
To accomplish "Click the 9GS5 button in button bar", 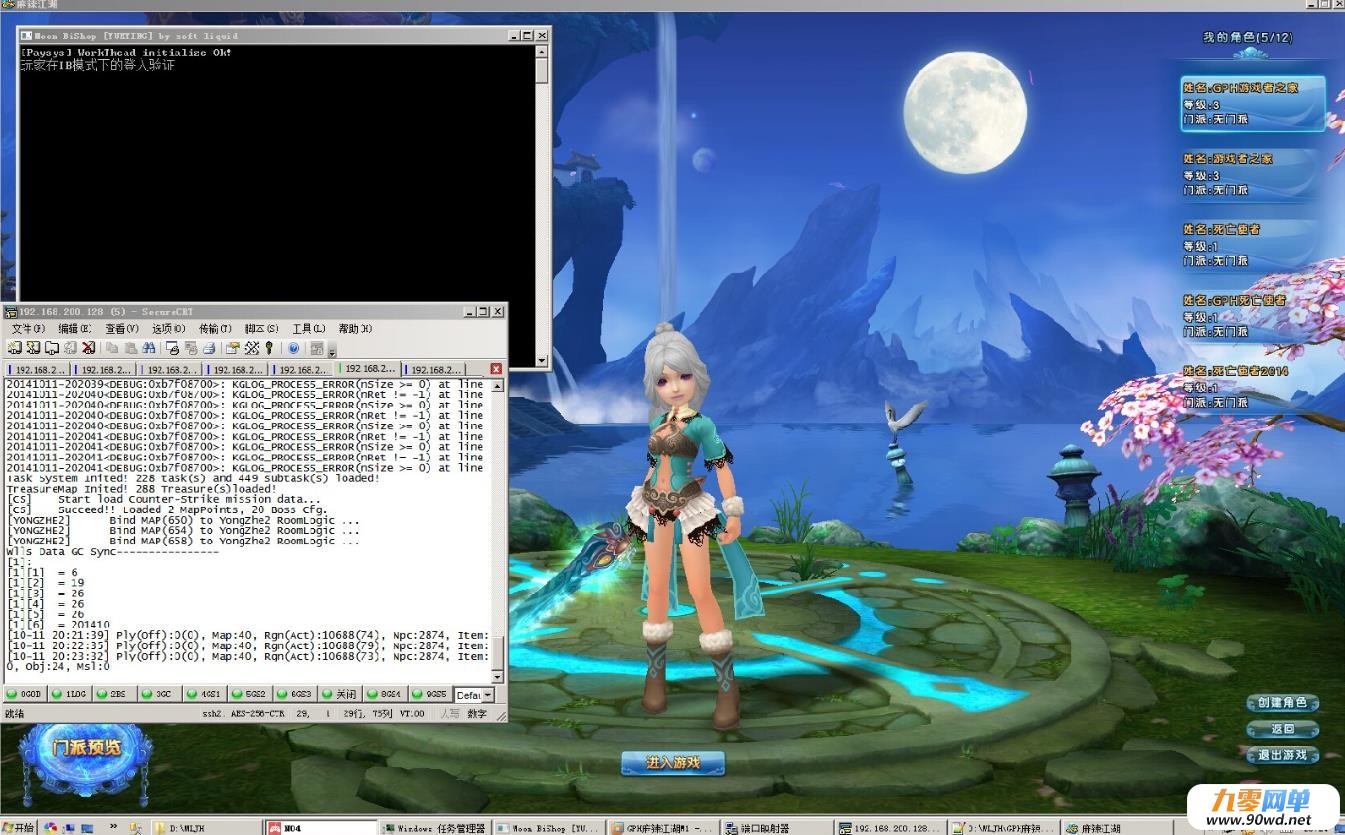I will (x=430, y=694).
